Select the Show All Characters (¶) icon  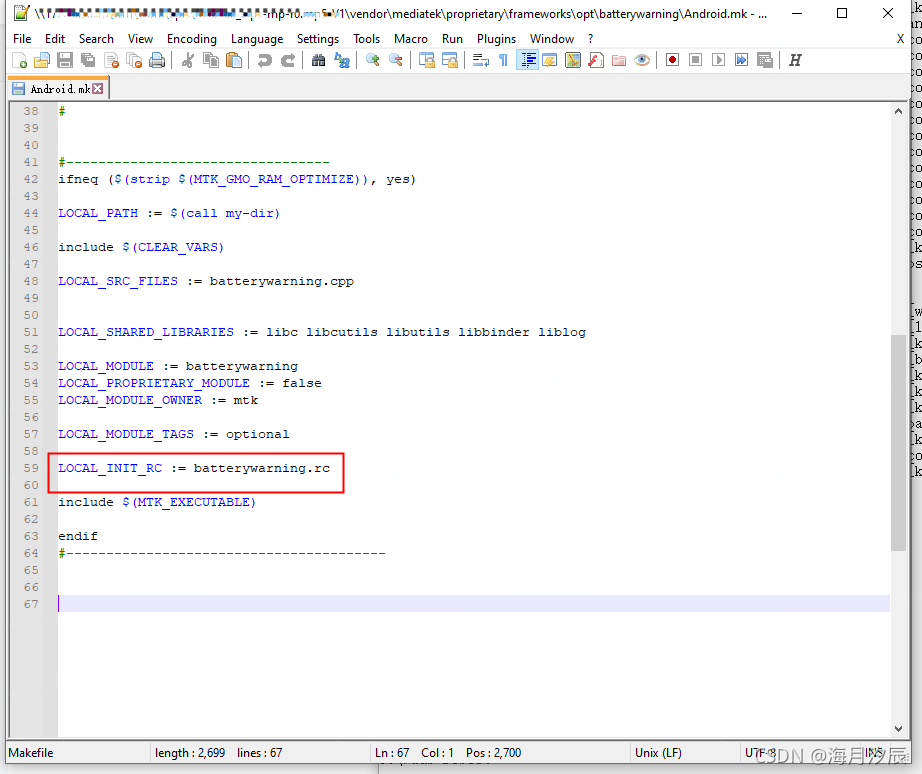(503, 60)
